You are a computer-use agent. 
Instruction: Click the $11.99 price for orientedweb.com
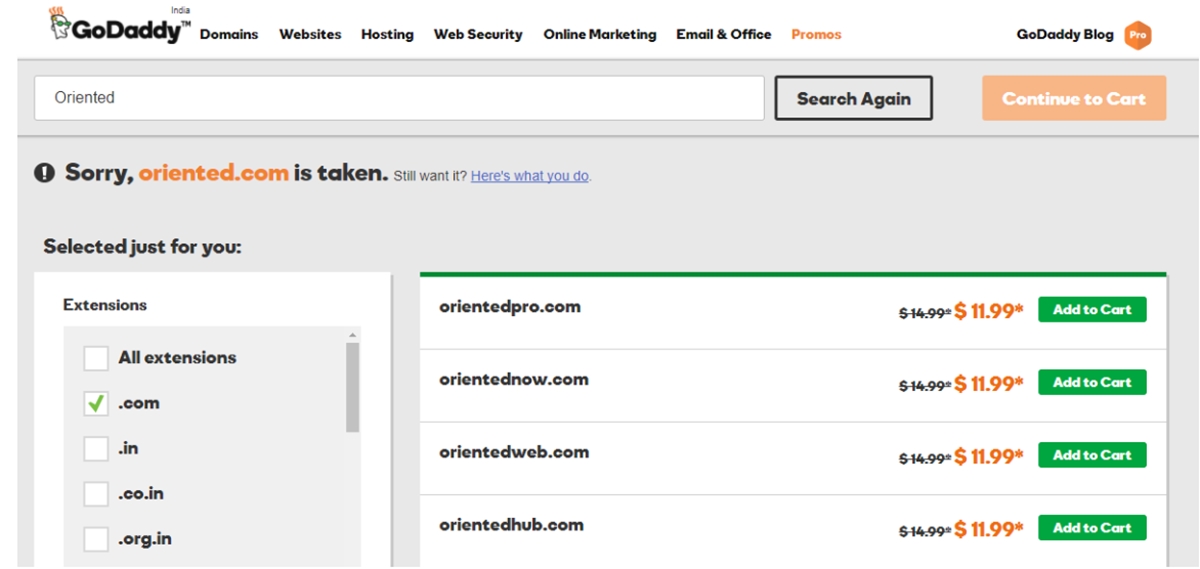click(x=989, y=457)
